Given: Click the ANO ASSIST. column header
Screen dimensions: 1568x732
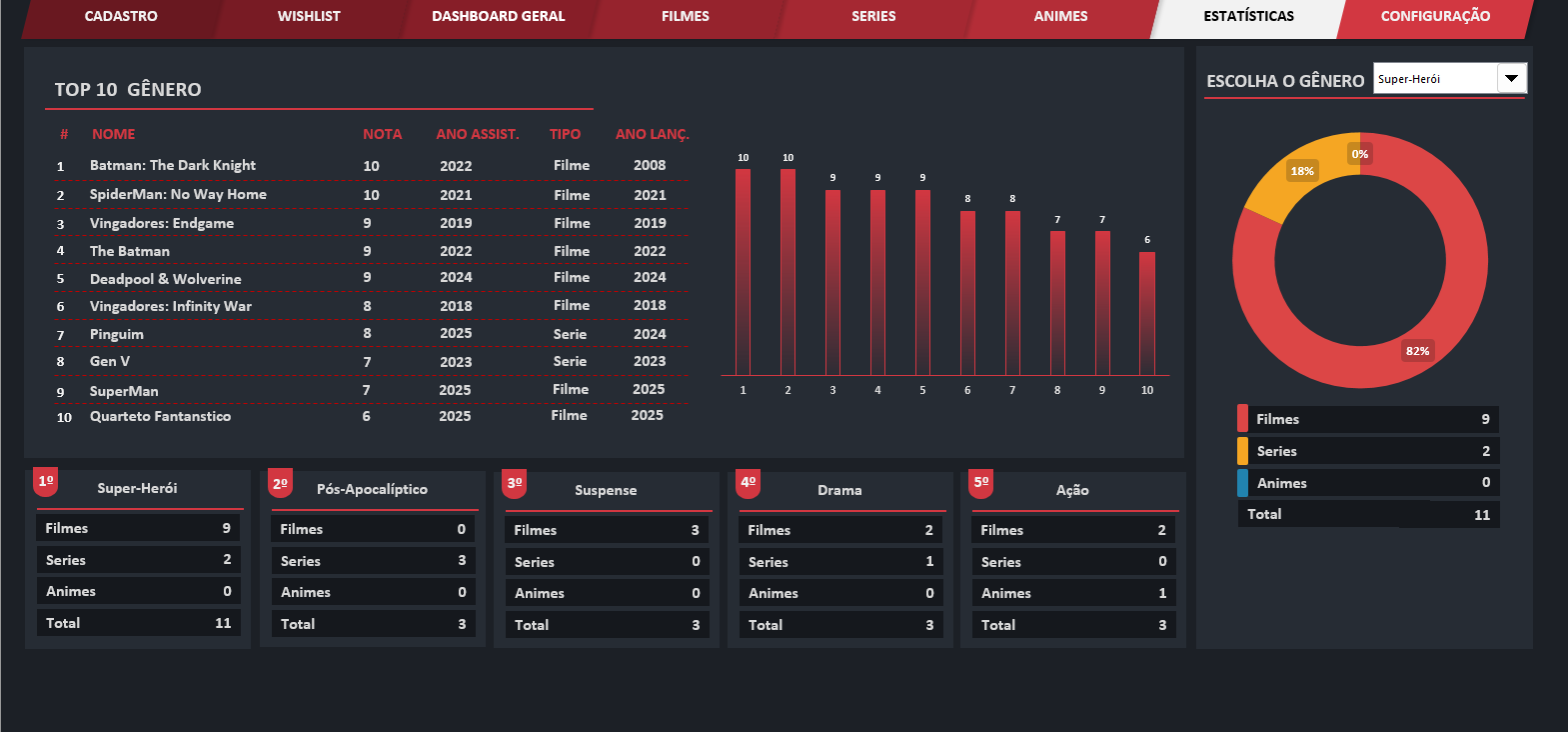Looking at the screenshot, I should click(478, 134).
